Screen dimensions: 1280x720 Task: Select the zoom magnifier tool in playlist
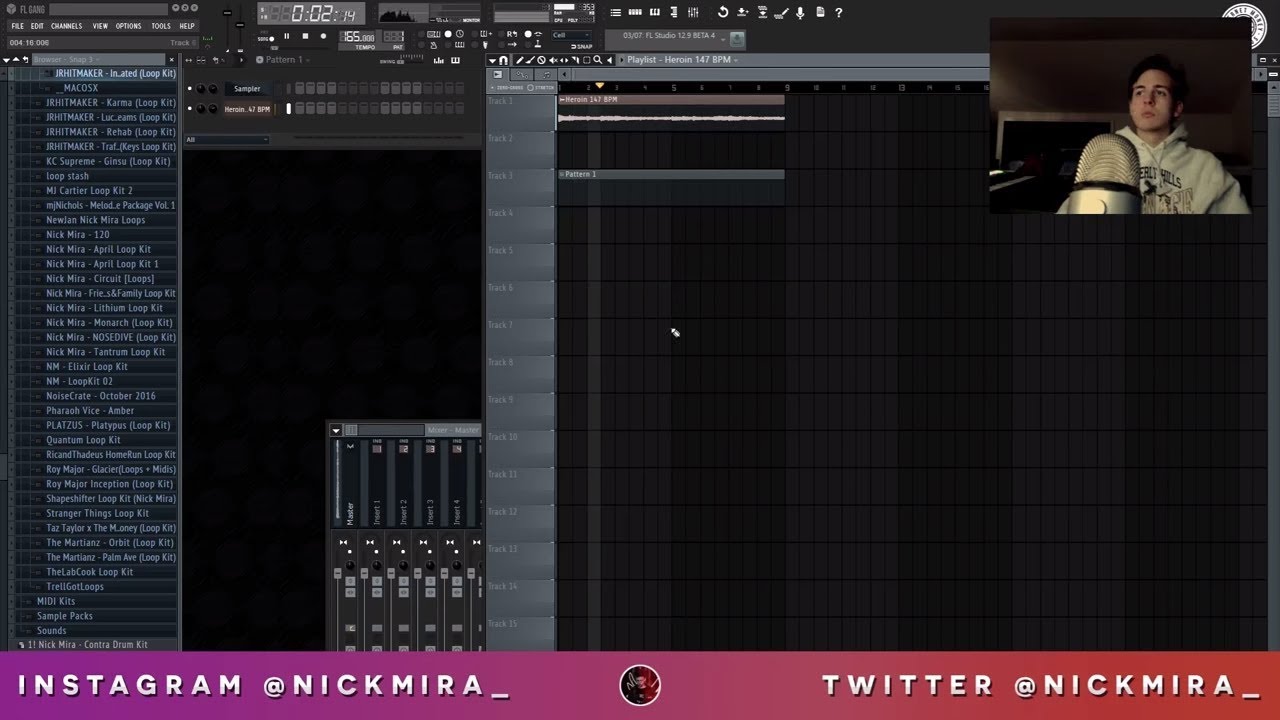pos(598,60)
